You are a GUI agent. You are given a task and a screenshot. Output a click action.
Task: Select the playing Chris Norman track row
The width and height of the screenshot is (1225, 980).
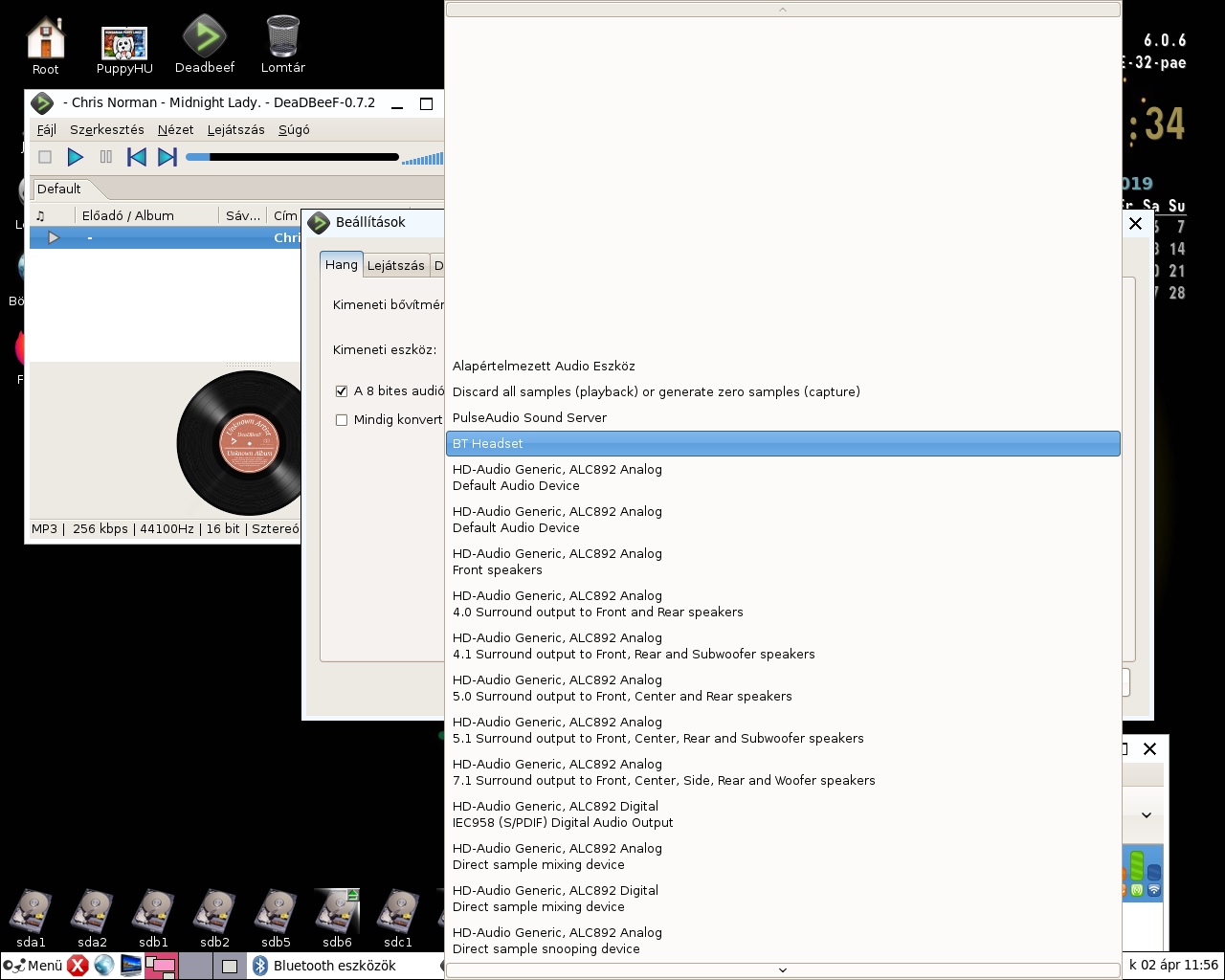(x=166, y=237)
